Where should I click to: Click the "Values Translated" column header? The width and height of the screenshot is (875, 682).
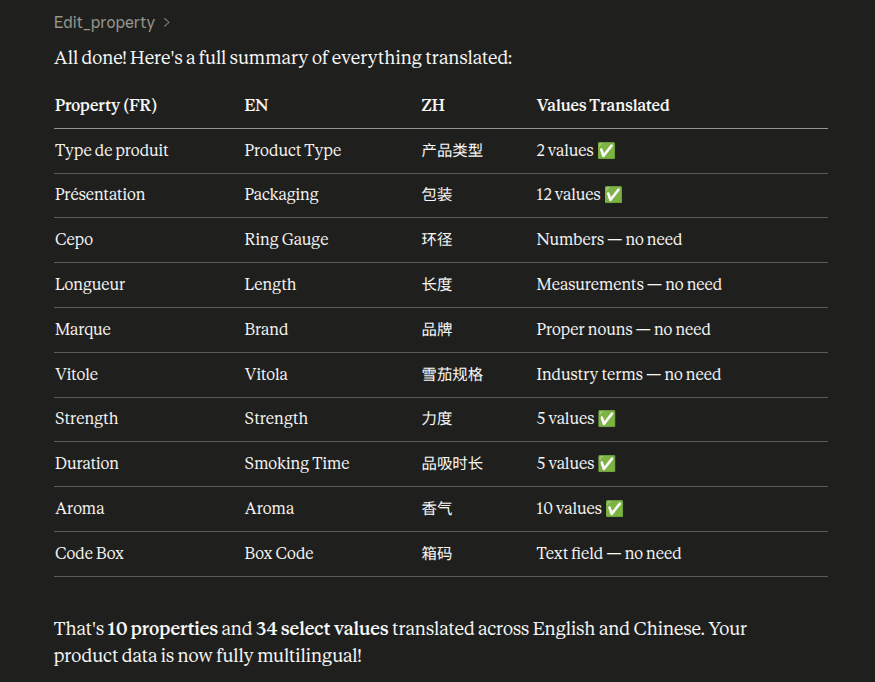602,106
